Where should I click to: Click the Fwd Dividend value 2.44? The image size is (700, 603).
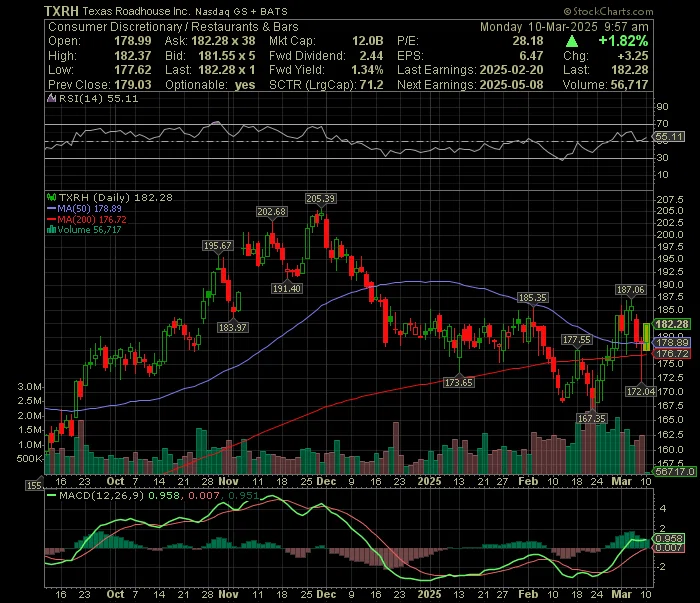[x=371, y=56]
